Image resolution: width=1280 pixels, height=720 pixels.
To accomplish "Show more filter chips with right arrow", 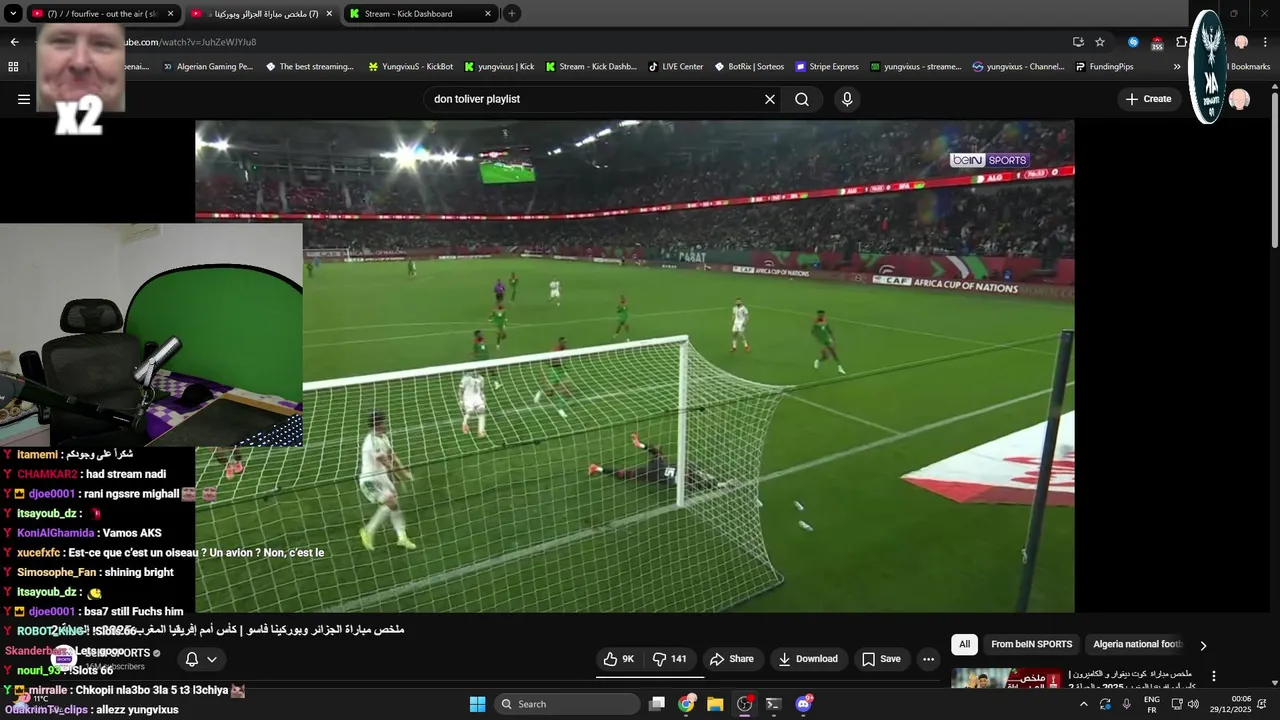I will pos(1203,646).
